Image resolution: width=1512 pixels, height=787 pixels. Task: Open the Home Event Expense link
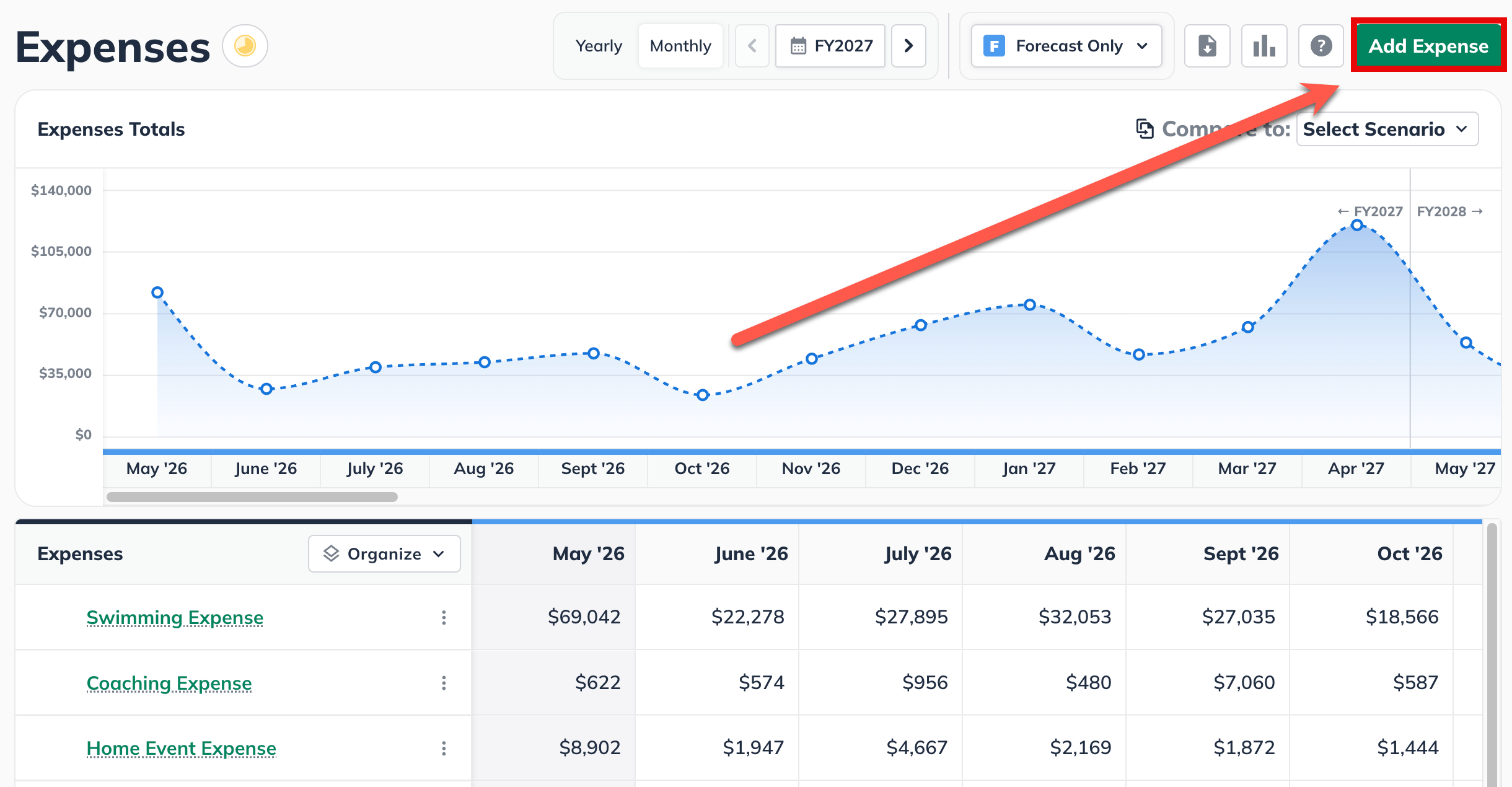point(182,748)
